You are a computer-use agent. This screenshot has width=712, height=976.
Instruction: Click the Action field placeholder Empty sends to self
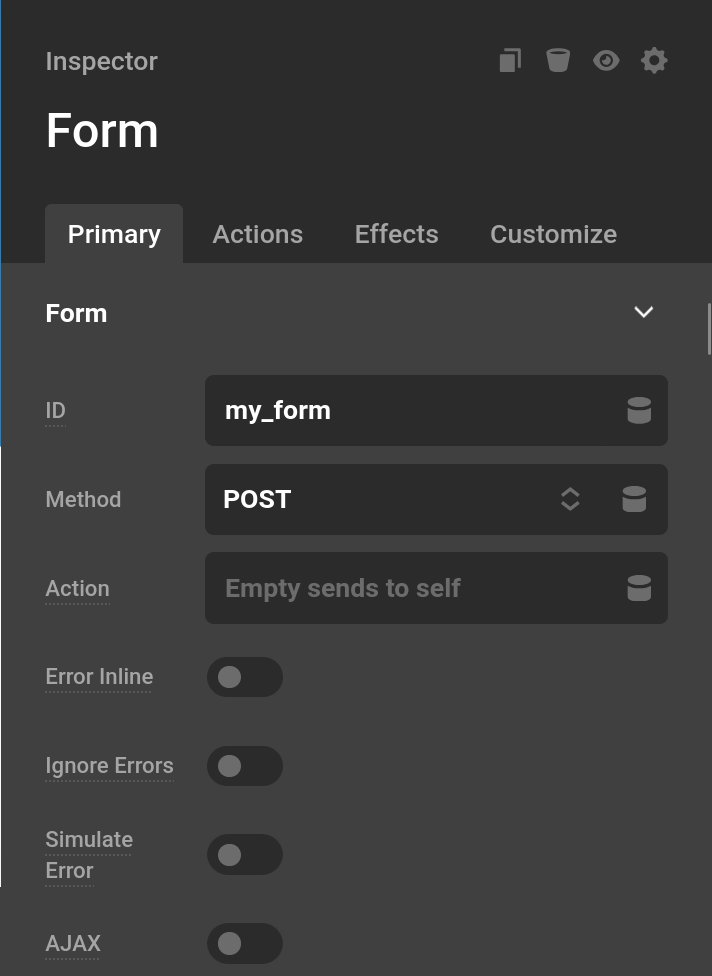(x=400, y=588)
